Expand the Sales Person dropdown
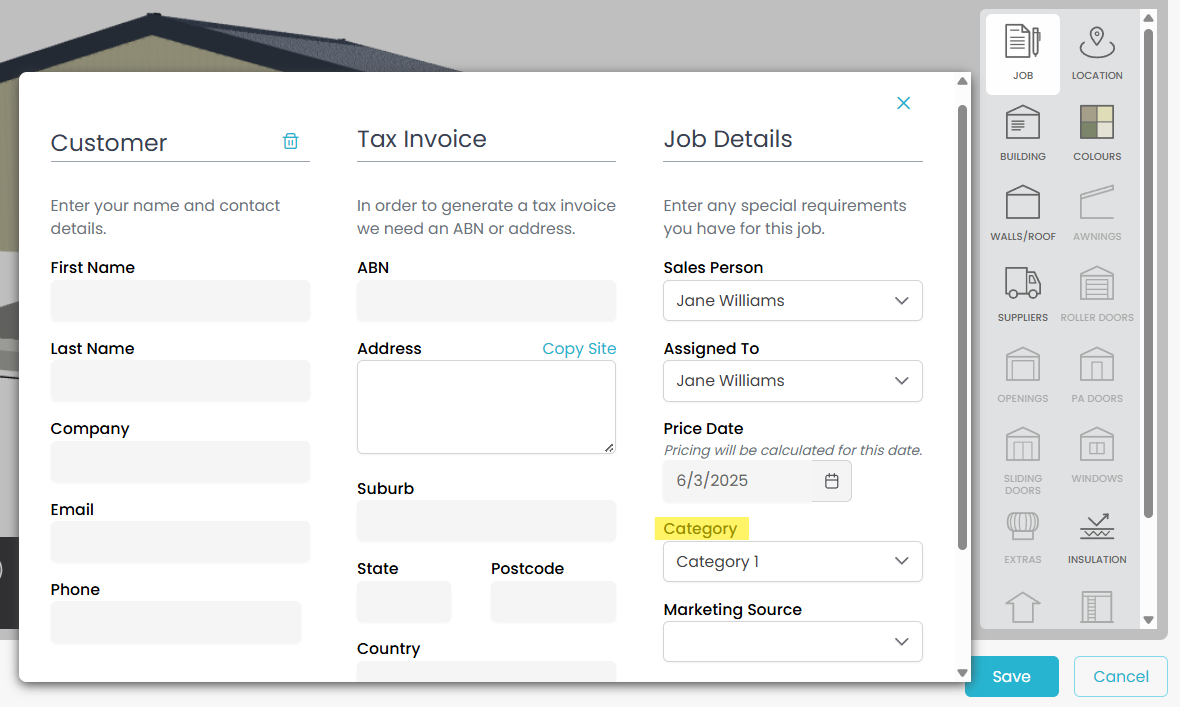The height and width of the screenshot is (707, 1180). (x=792, y=301)
